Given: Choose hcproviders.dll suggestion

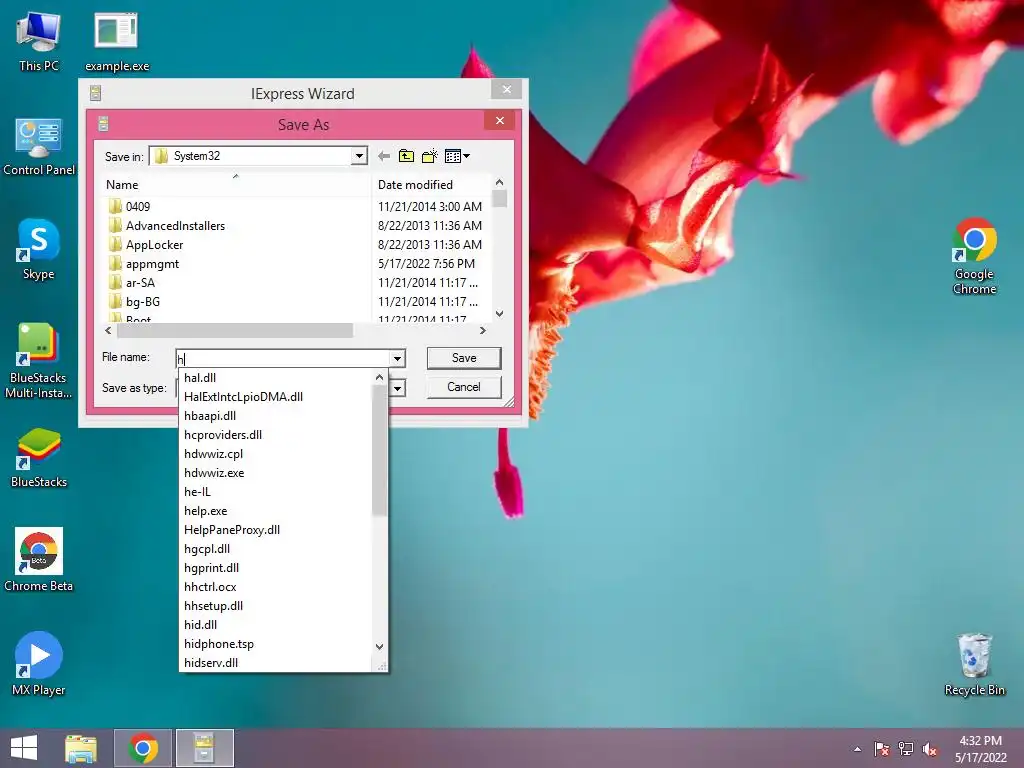Looking at the screenshot, I should click(x=275, y=434).
